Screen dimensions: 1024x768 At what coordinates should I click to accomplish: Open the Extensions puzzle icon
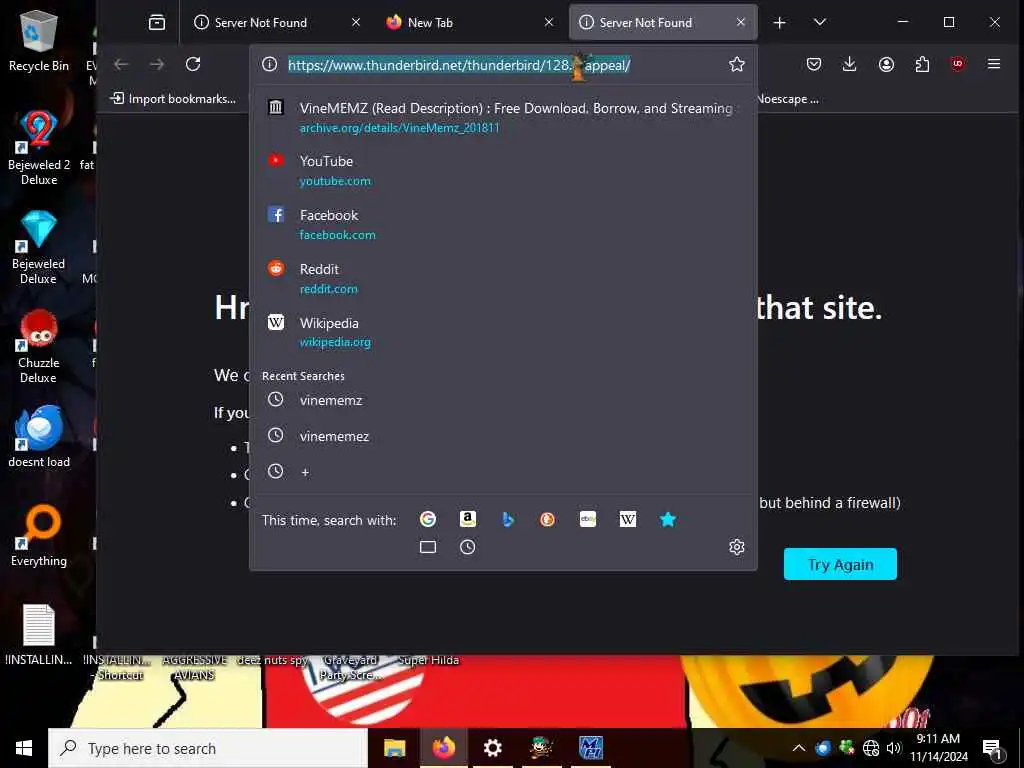[x=922, y=64]
